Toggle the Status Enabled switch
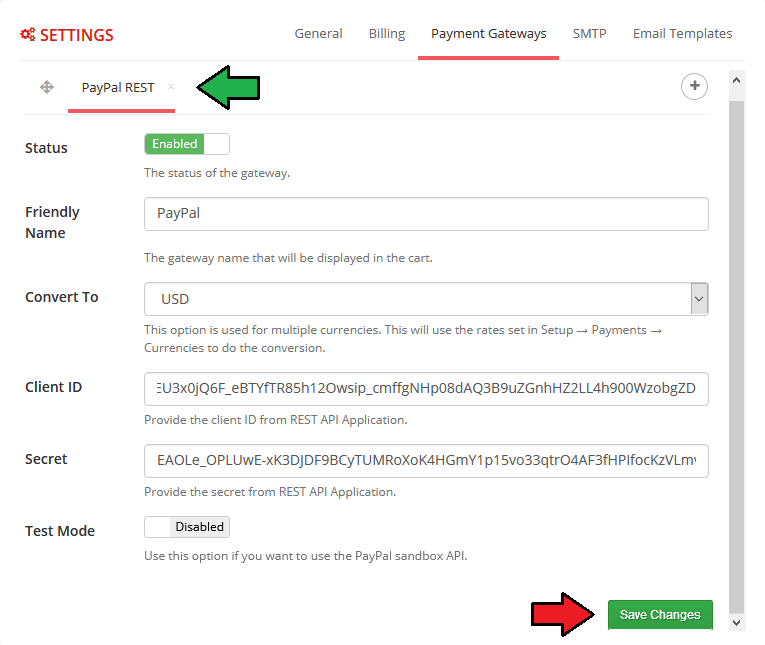This screenshot has width=765, height=645. 187,144
